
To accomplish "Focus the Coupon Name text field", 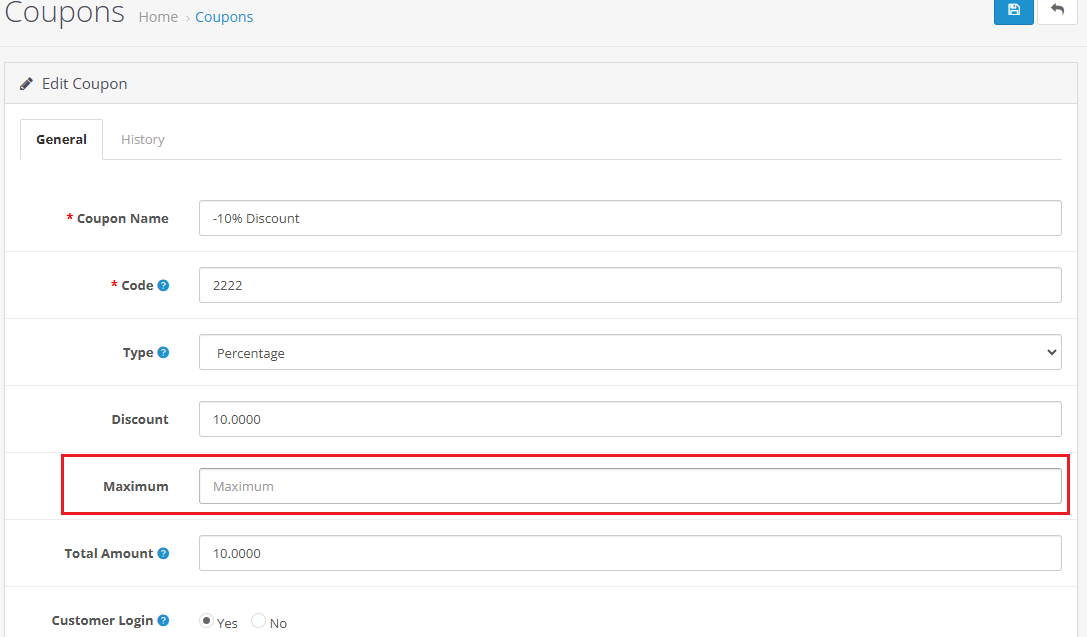I will tap(630, 218).
